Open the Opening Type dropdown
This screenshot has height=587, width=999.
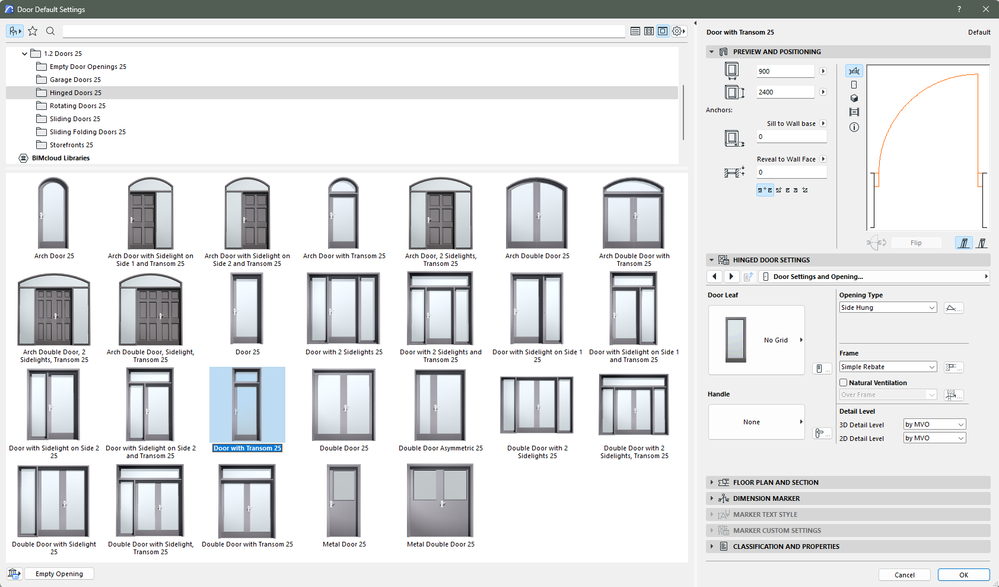pyautogui.click(x=887, y=308)
